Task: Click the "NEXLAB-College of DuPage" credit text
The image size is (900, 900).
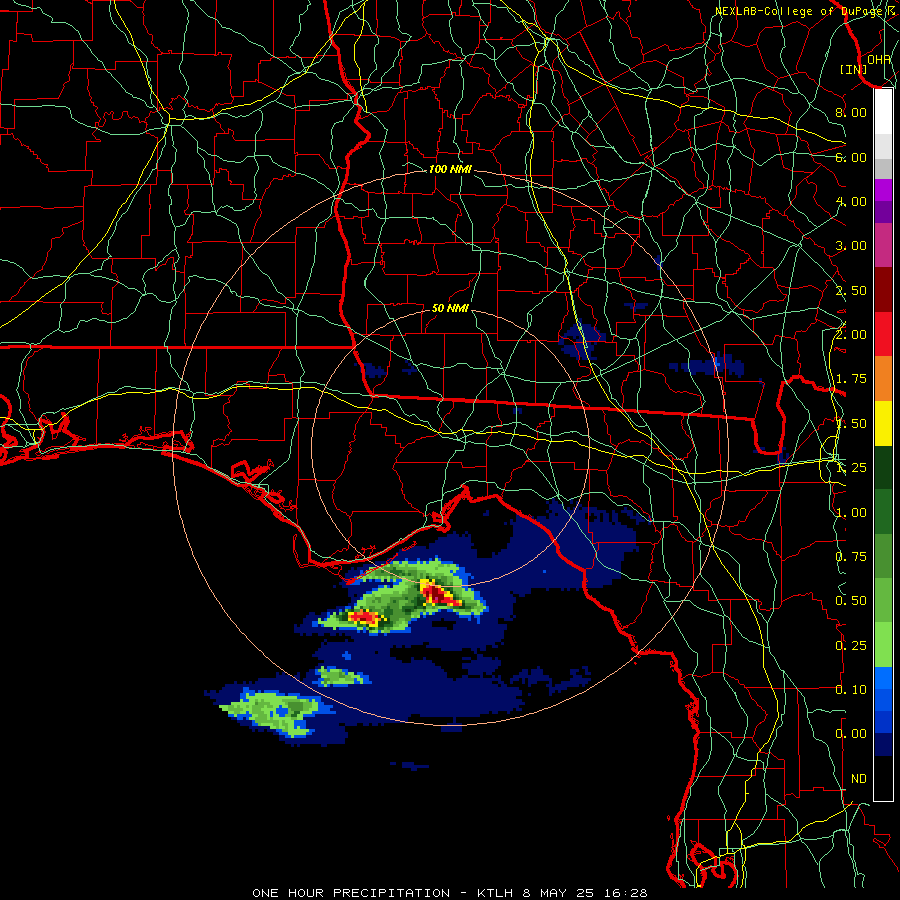Action: click(800, 11)
